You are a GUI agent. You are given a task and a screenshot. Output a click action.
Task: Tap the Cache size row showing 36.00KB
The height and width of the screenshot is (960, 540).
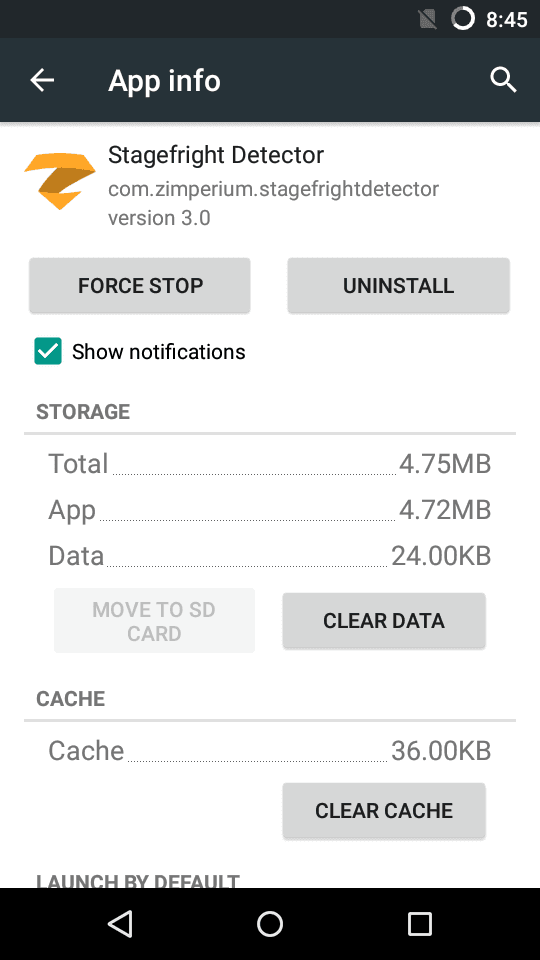pyautogui.click(x=269, y=751)
